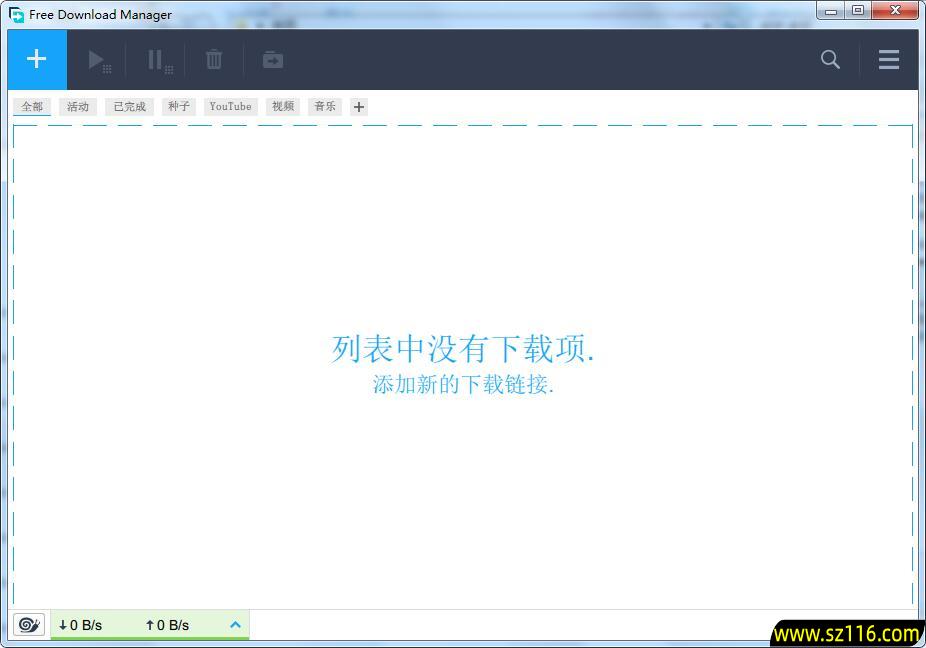Start all downloads with play icon
Viewport: 926px width, 648px height.
pyautogui.click(x=98, y=60)
